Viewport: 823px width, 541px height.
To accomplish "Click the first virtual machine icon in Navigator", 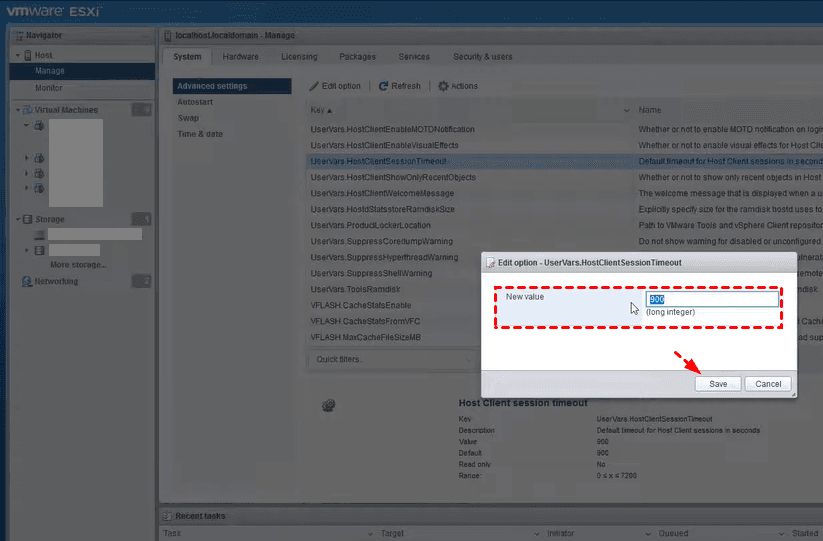I will pyautogui.click(x=39, y=126).
